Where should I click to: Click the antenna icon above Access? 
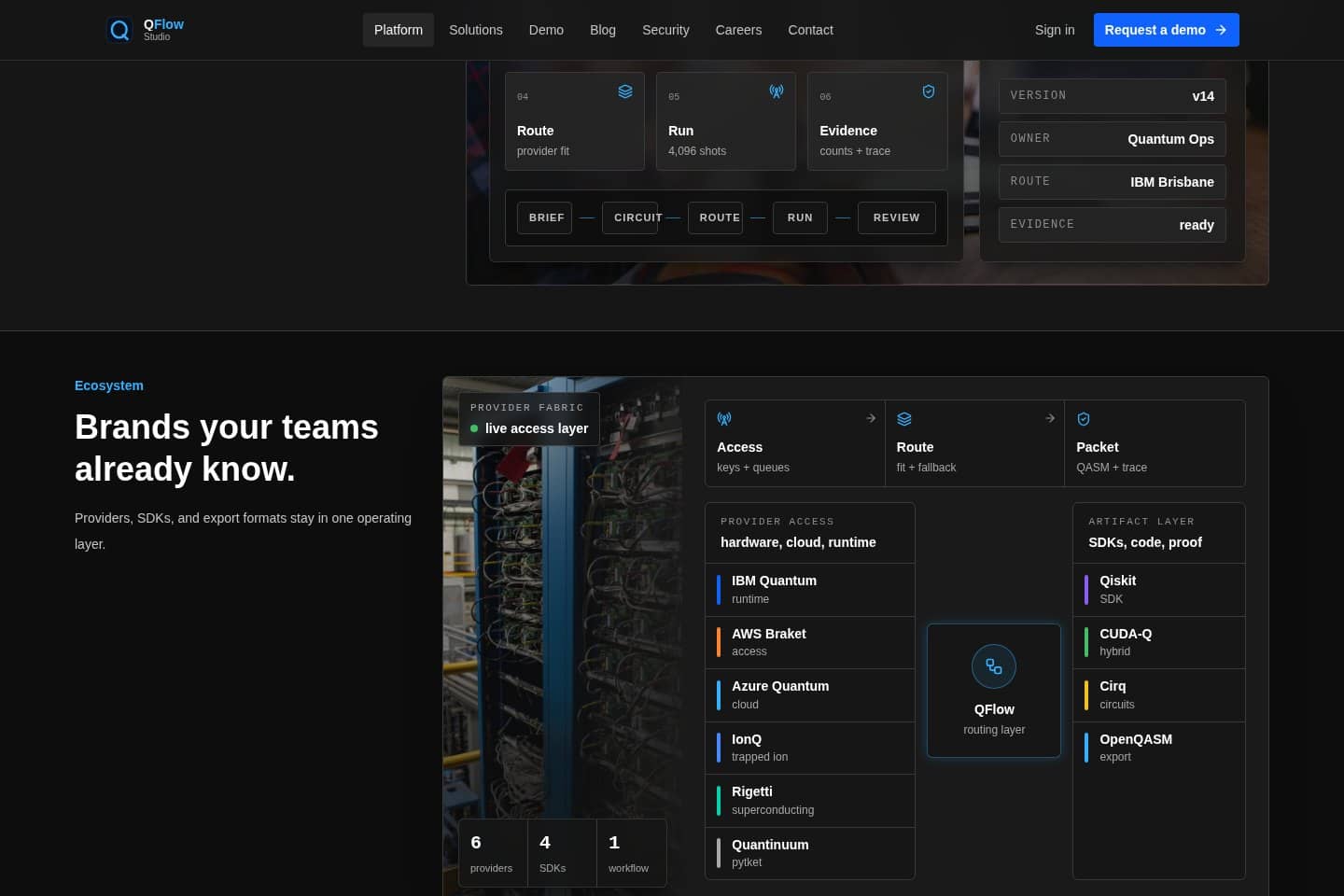(724, 419)
